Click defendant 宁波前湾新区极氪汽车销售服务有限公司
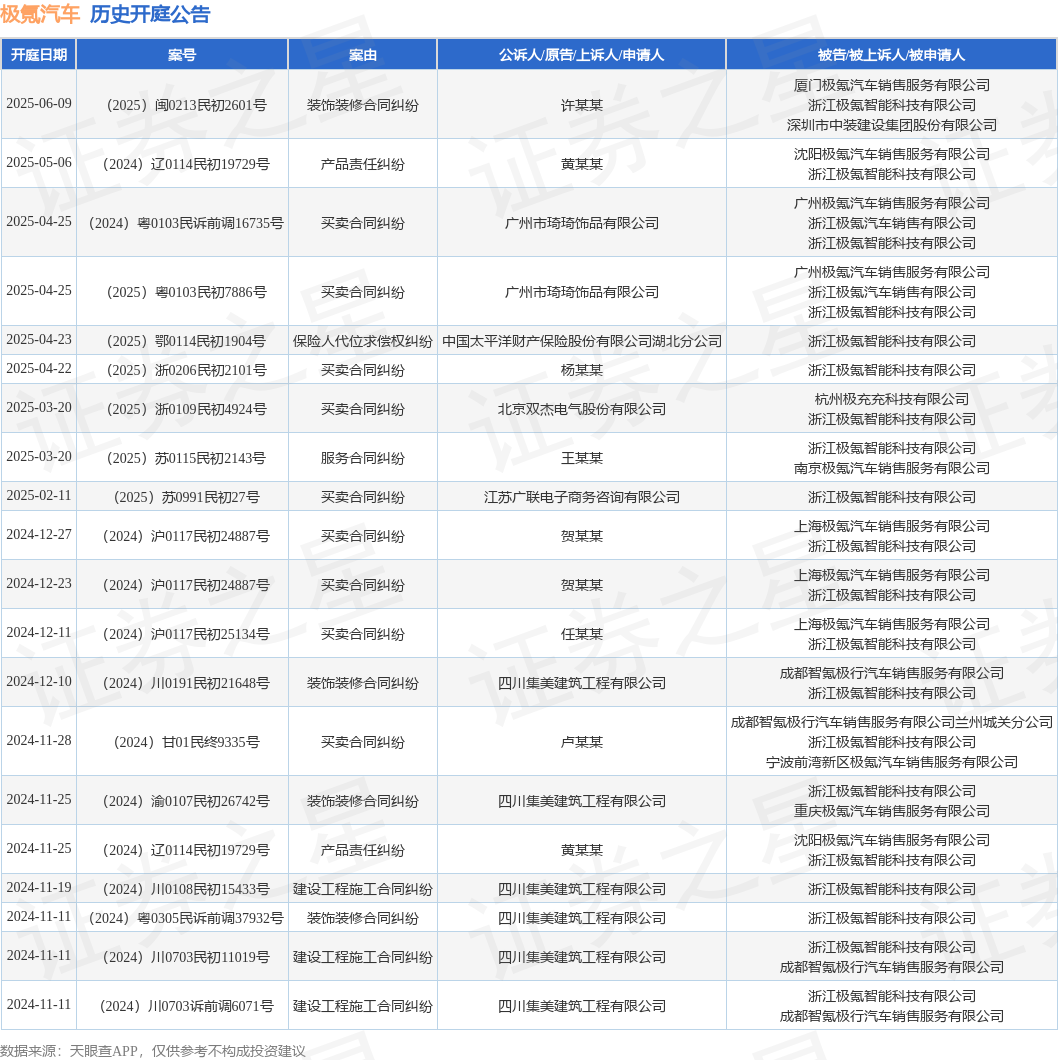The image size is (1058, 1060). click(891, 763)
